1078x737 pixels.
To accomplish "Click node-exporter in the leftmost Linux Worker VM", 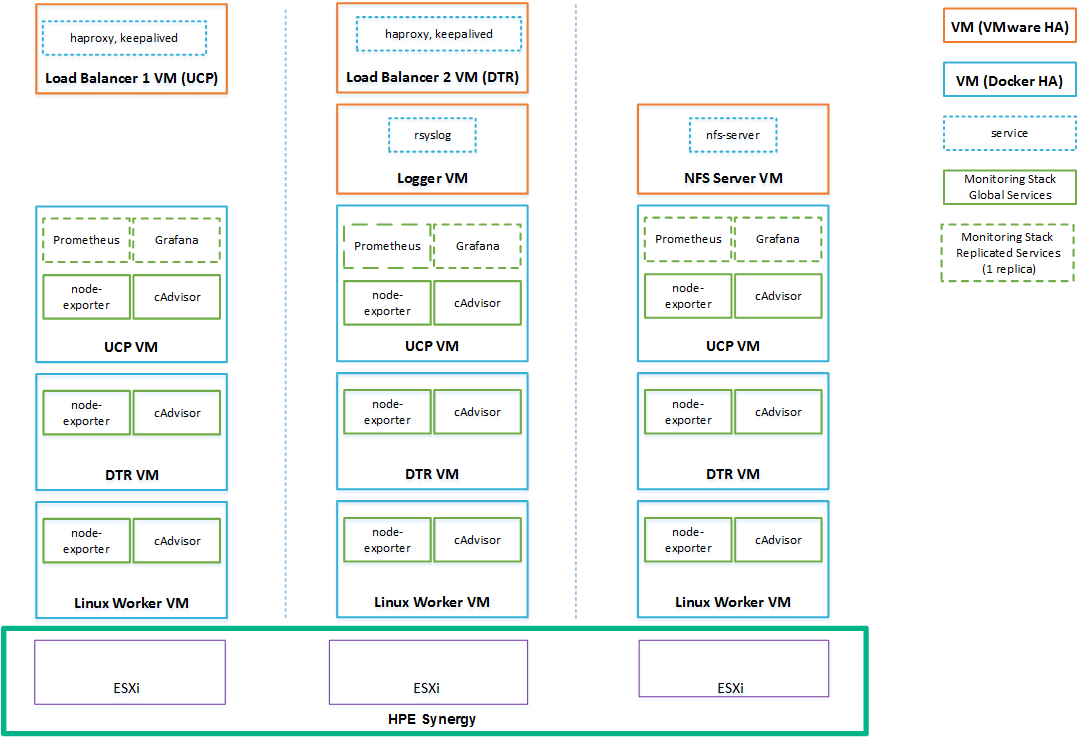I will 86,540.
